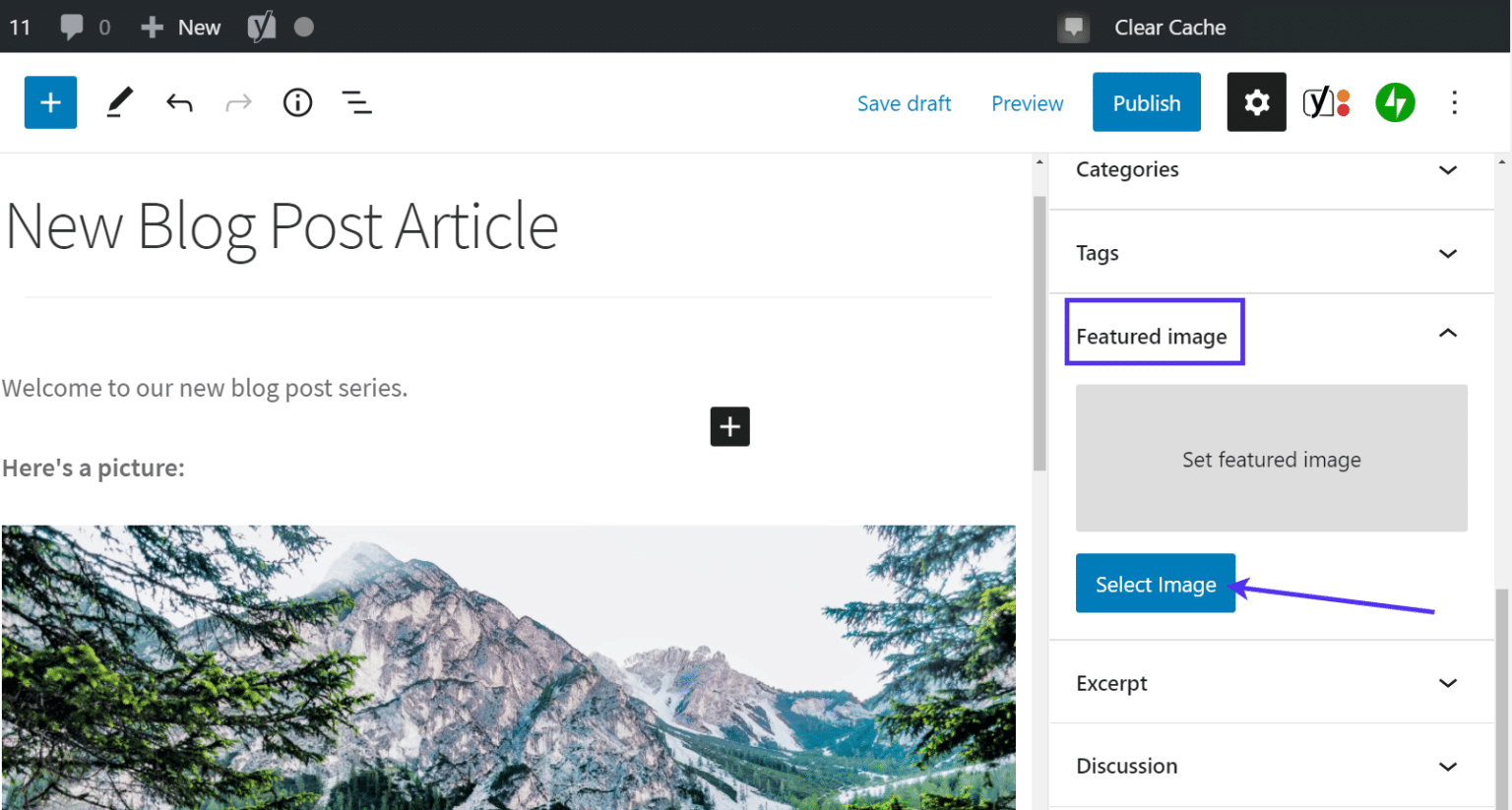Click the Publish button
Viewport: 1512px width, 810px height.
click(1146, 101)
